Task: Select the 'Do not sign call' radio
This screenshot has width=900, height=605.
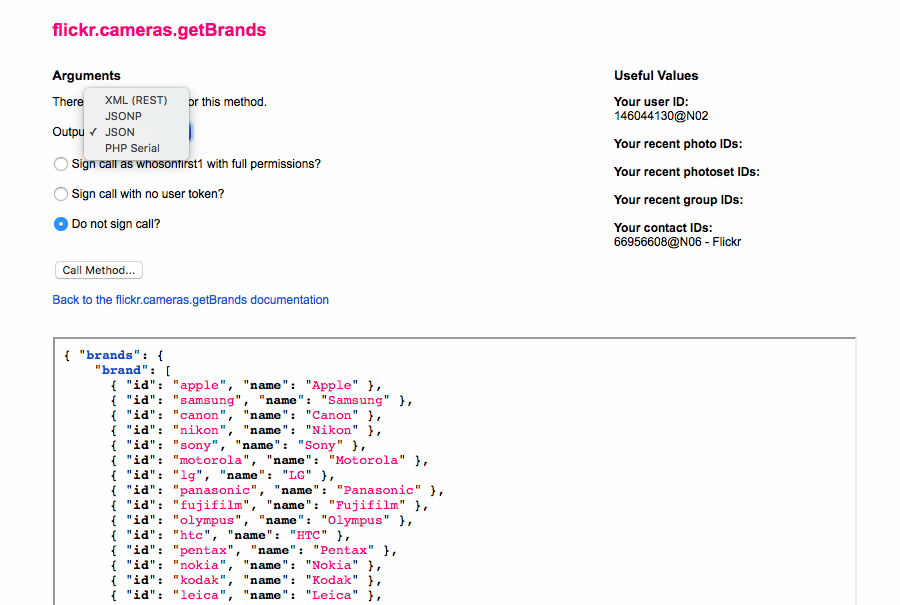Action: (61, 224)
